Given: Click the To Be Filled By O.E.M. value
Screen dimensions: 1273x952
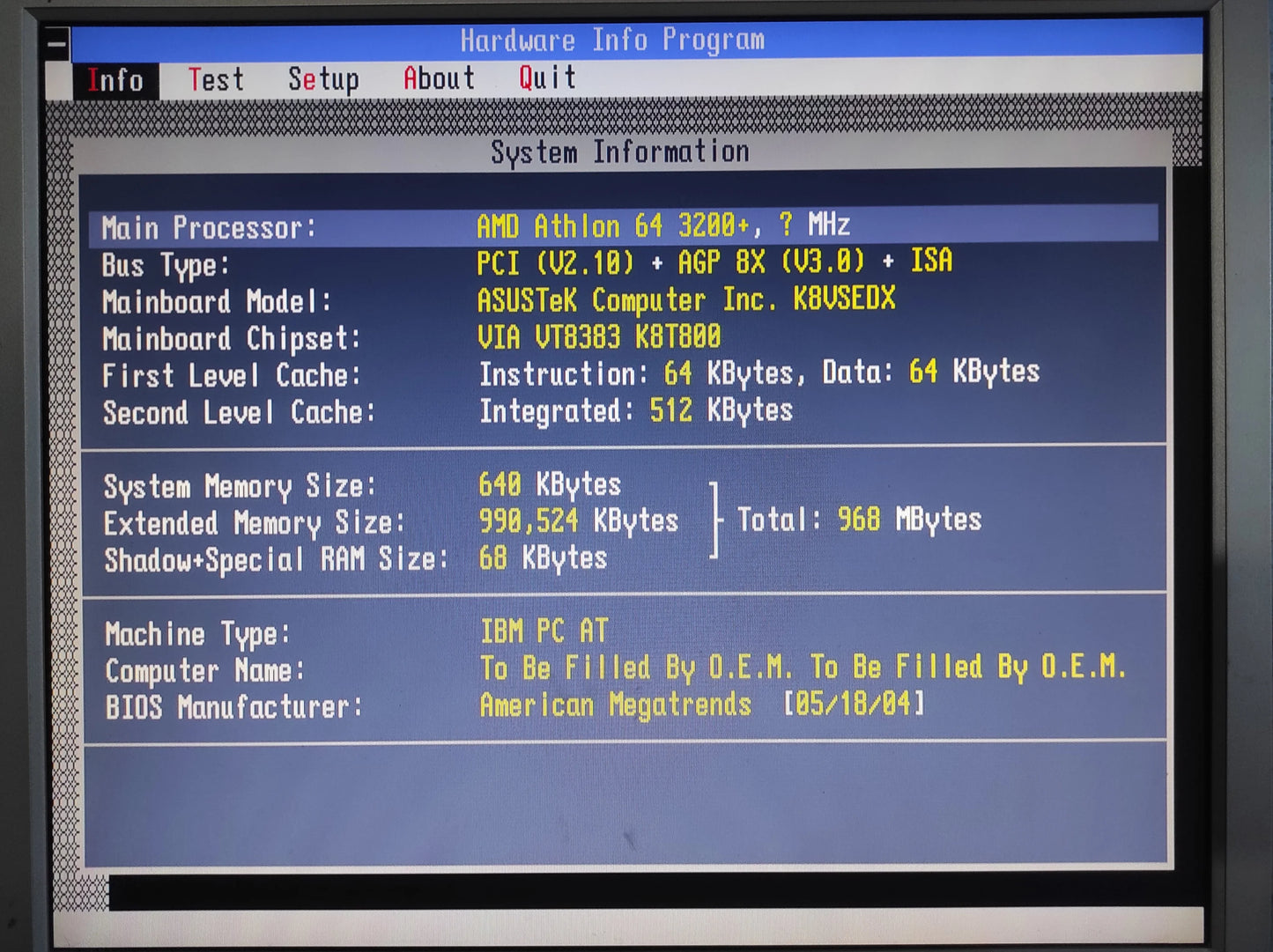Looking at the screenshot, I should click(x=803, y=668).
